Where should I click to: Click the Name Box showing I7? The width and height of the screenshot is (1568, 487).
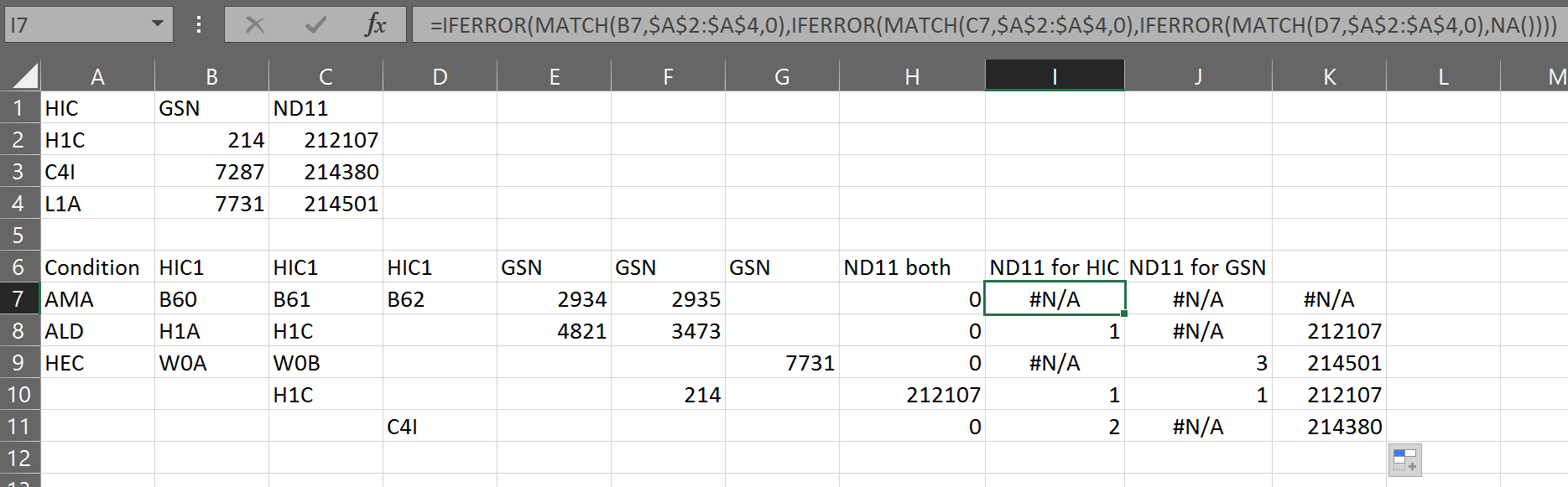[76, 25]
